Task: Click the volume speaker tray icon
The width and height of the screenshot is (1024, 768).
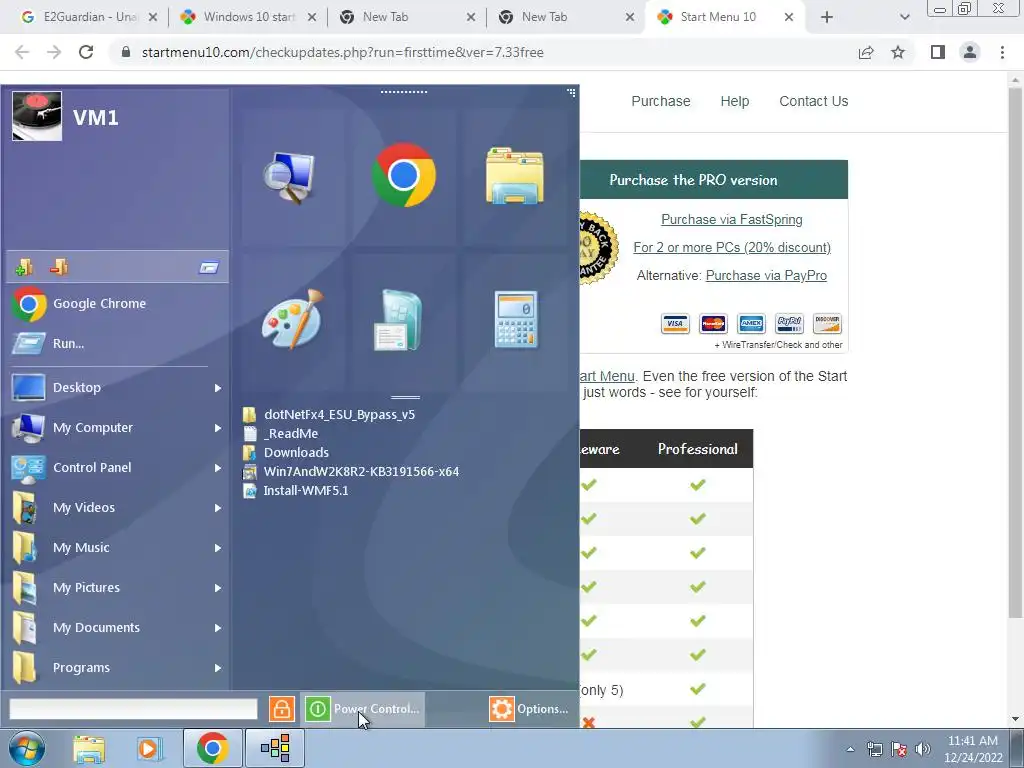Action: point(923,749)
